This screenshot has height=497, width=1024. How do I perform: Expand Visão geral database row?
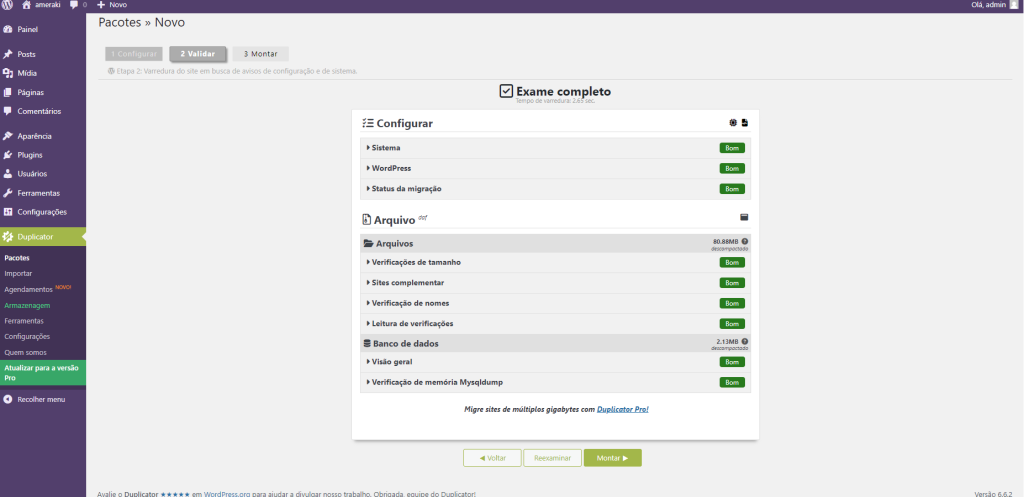391,362
